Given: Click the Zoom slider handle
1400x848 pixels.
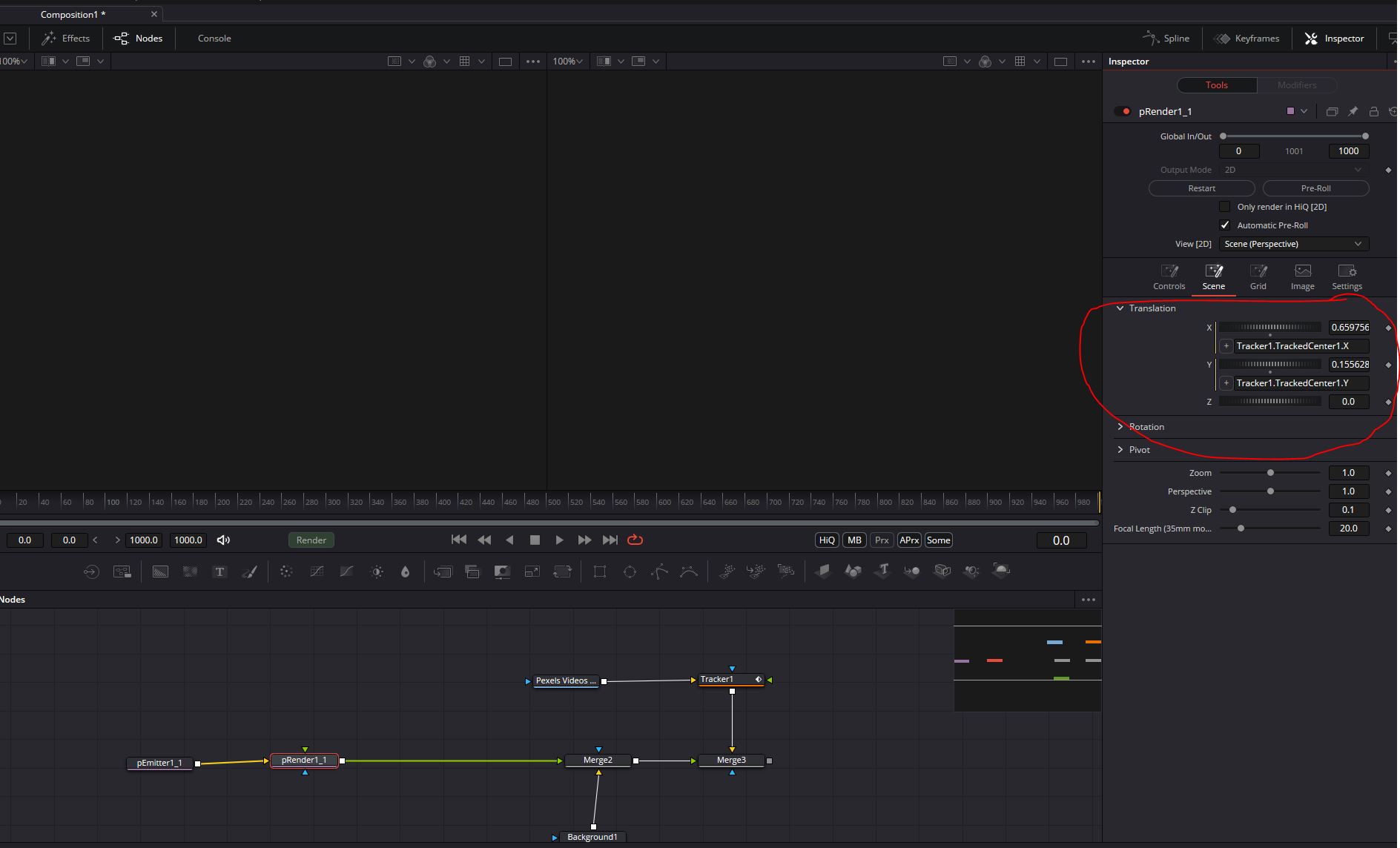Looking at the screenshot, I should [1270, 473].
